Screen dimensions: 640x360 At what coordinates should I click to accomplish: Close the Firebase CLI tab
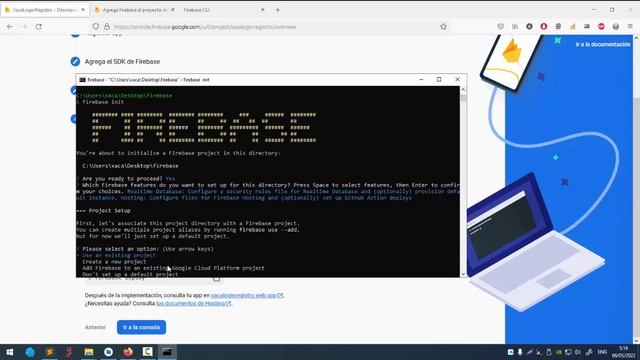262,10
